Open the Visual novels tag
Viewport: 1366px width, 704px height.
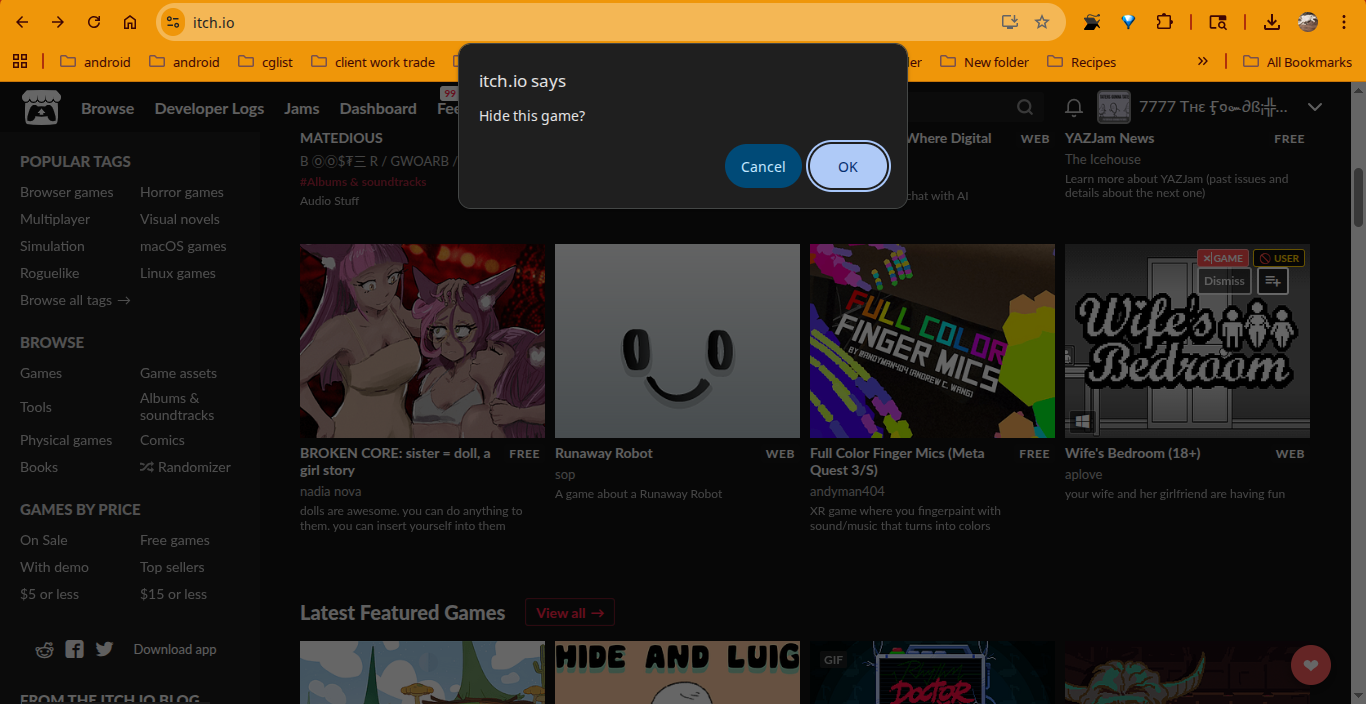pos(180,219)
